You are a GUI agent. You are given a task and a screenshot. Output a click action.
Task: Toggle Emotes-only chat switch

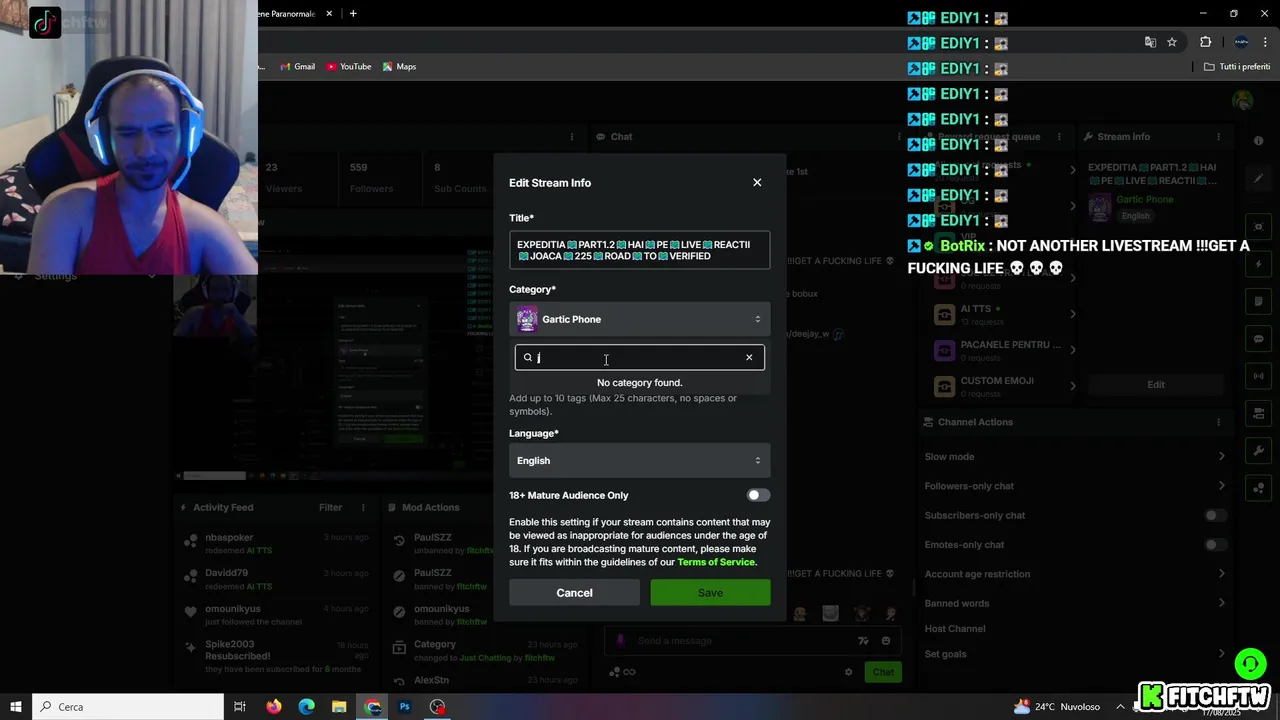tap(1214, 544)
